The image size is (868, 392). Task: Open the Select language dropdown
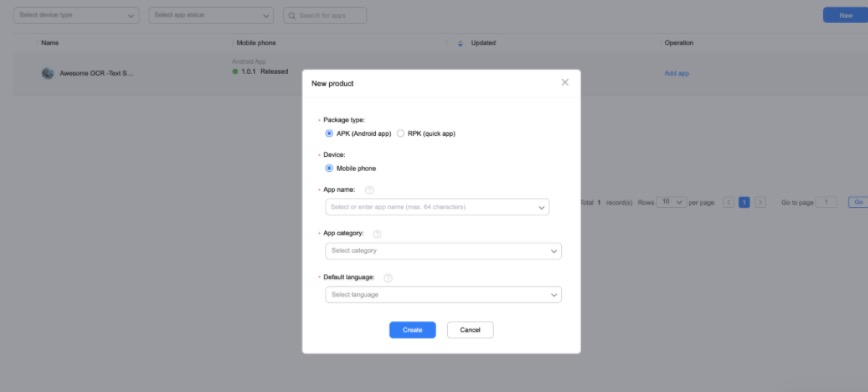tap(443, 295)
